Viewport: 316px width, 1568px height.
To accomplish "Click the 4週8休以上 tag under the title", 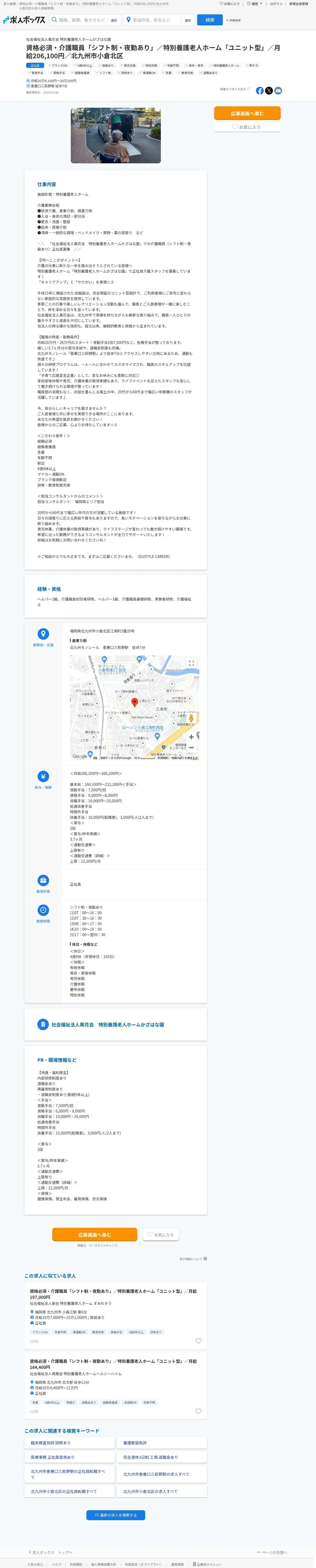I will click(83, 65).
